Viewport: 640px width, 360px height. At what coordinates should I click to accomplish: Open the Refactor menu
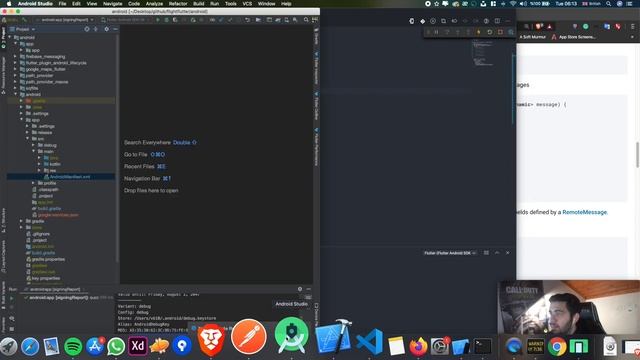coord(178,4)
